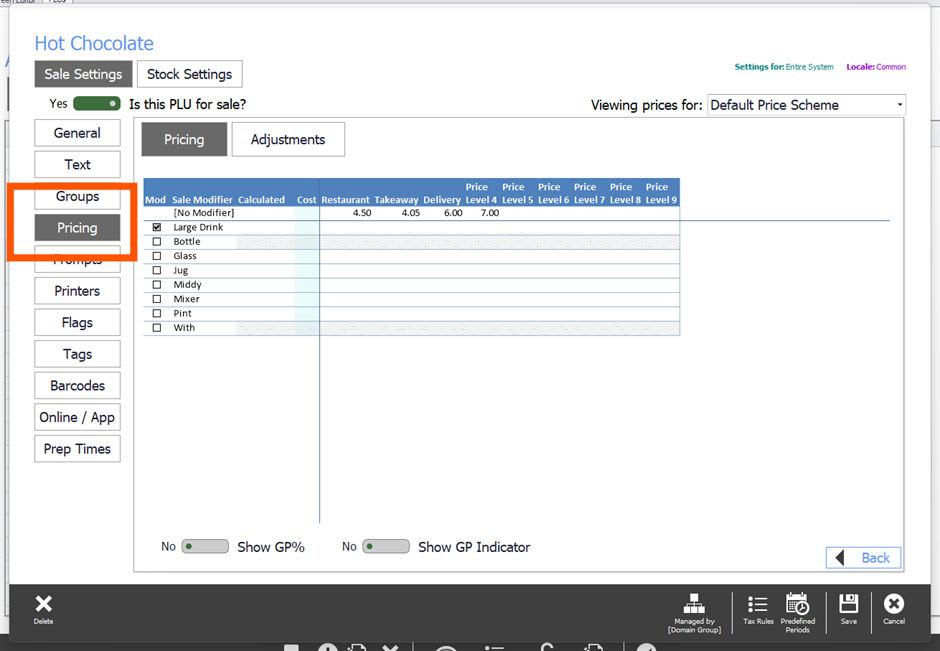Click the Restaurant column header

point(345,200)
